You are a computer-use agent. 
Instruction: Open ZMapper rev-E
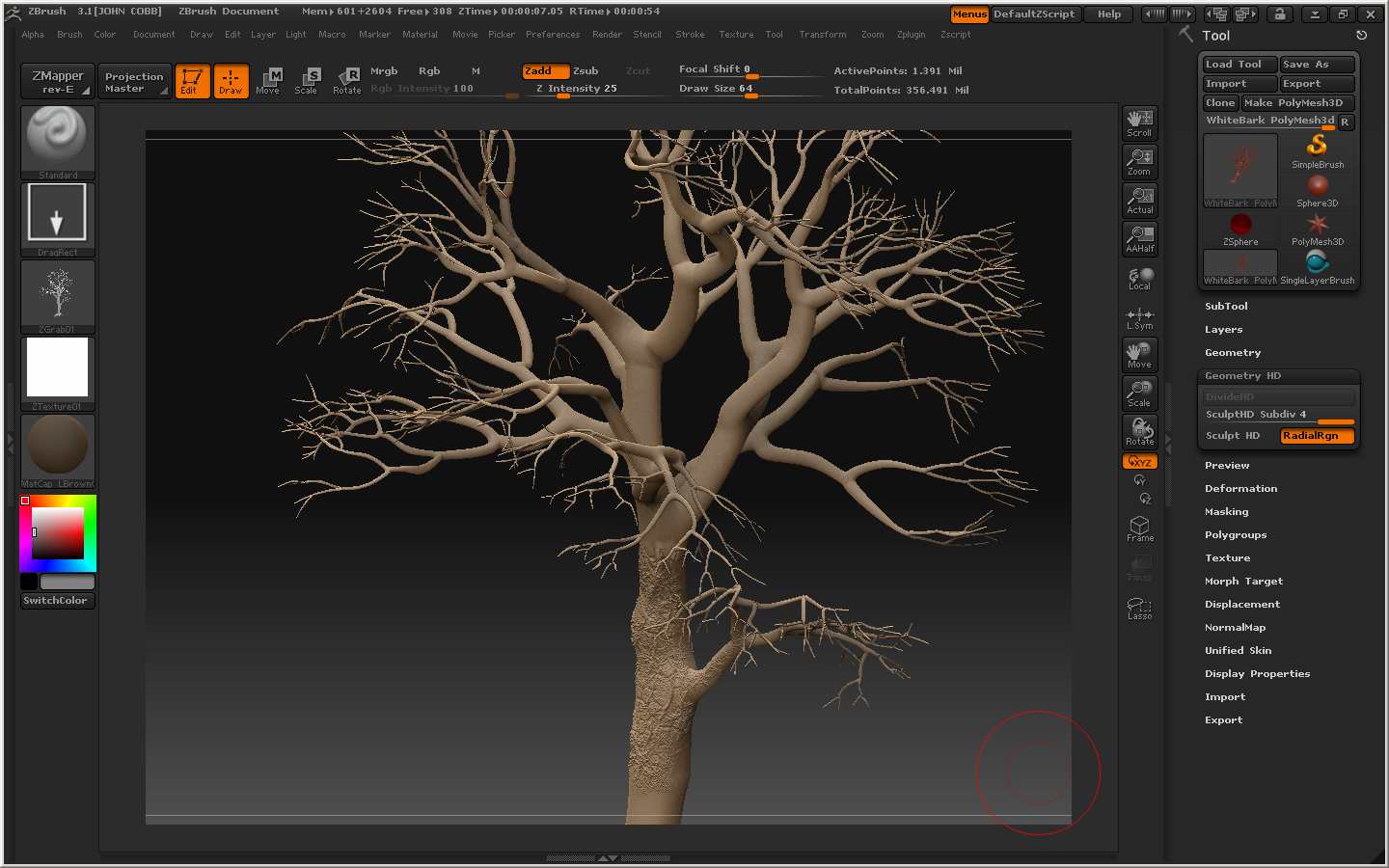[56, 81]
